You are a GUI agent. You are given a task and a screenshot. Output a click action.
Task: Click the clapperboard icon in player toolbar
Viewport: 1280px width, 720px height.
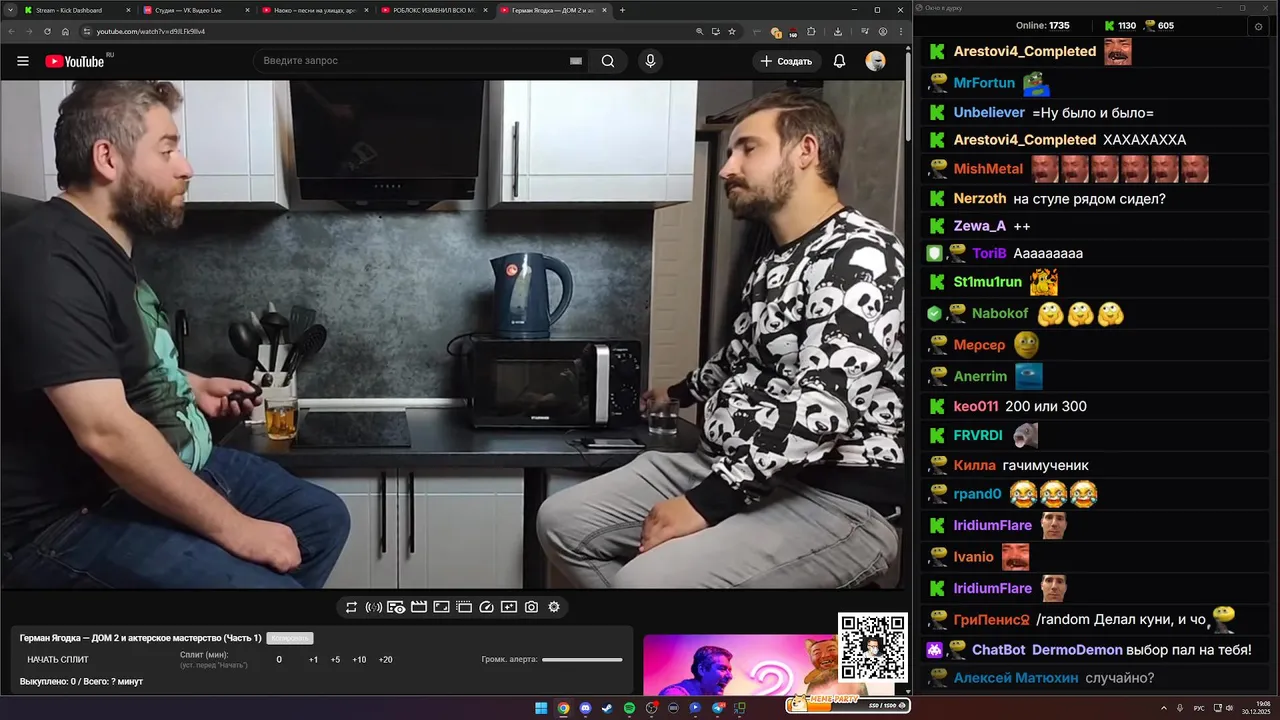coord(419,607)
